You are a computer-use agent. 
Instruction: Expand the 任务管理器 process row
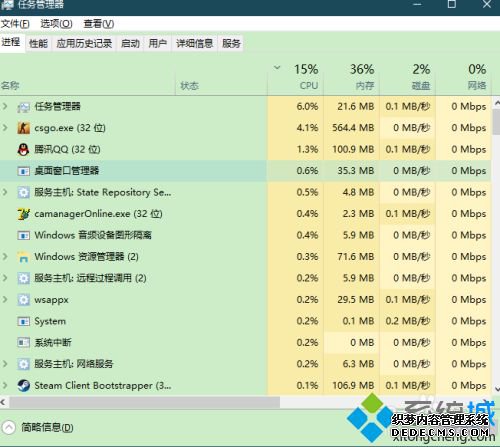click(x=5, y=106)
